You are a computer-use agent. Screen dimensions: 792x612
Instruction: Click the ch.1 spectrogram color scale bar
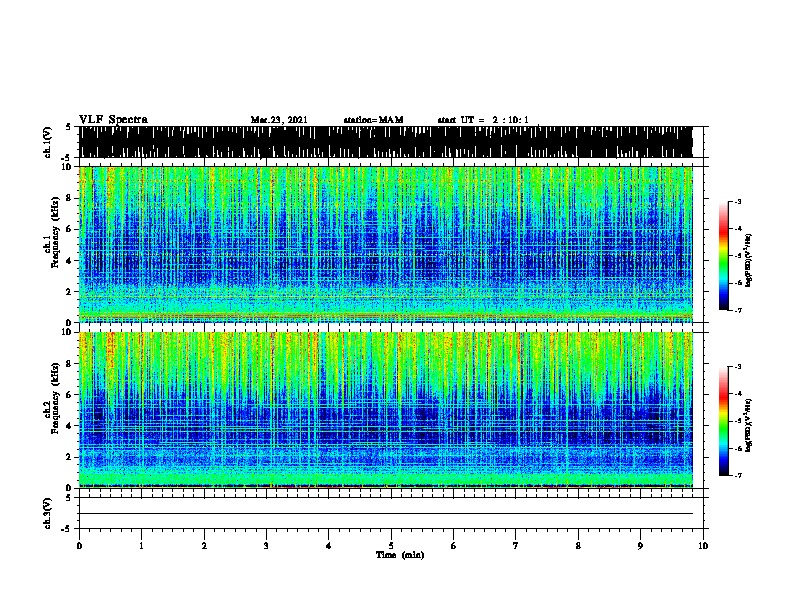[724, 256]
